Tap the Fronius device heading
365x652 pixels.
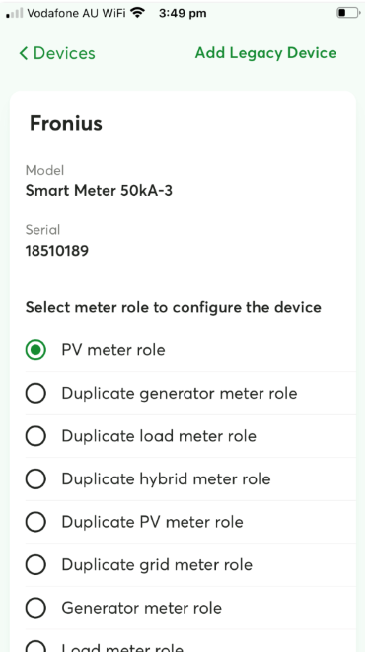pyautogui.click(x=66, y=123)
